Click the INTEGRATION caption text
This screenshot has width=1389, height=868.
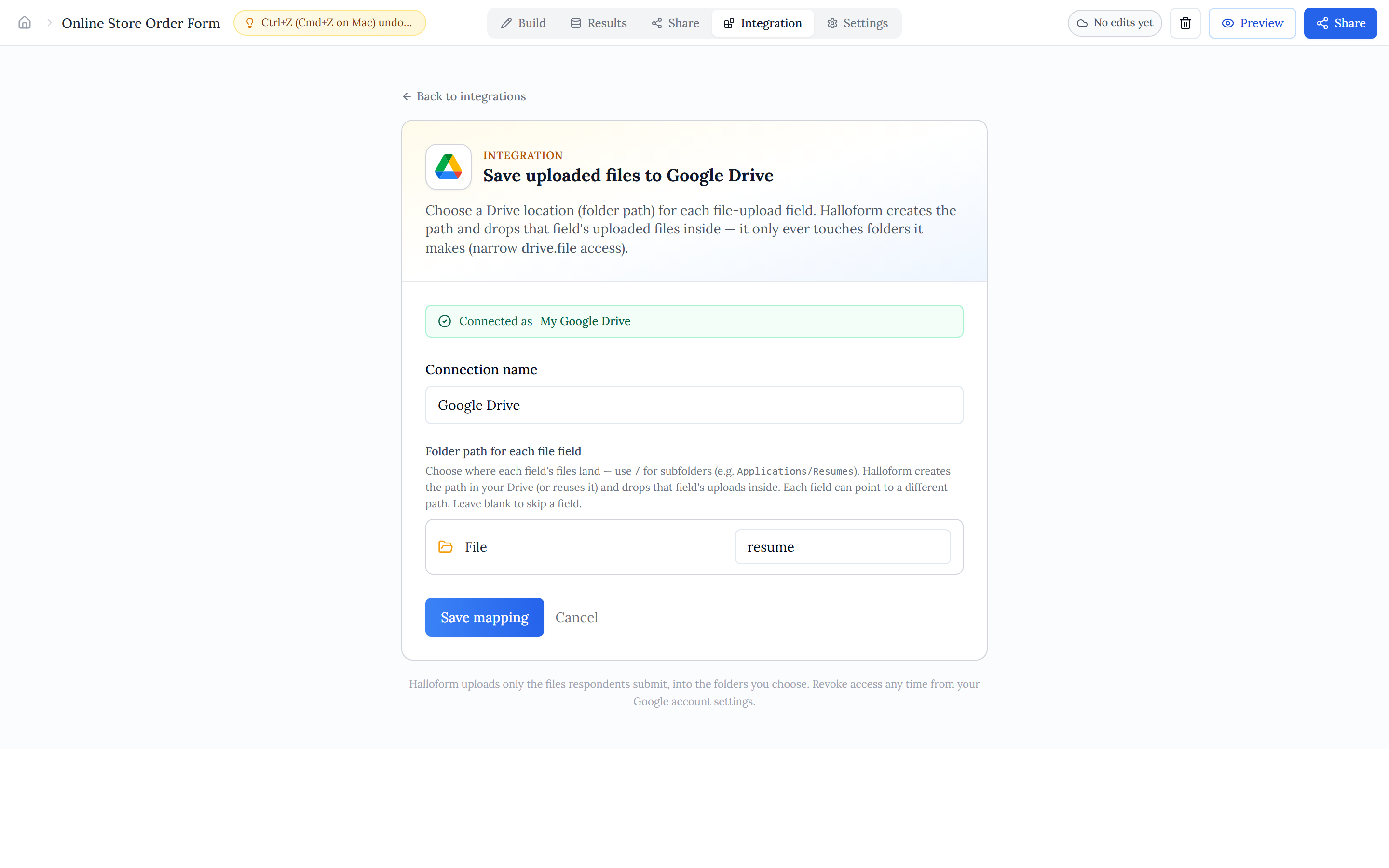click(x=523, y=156)
